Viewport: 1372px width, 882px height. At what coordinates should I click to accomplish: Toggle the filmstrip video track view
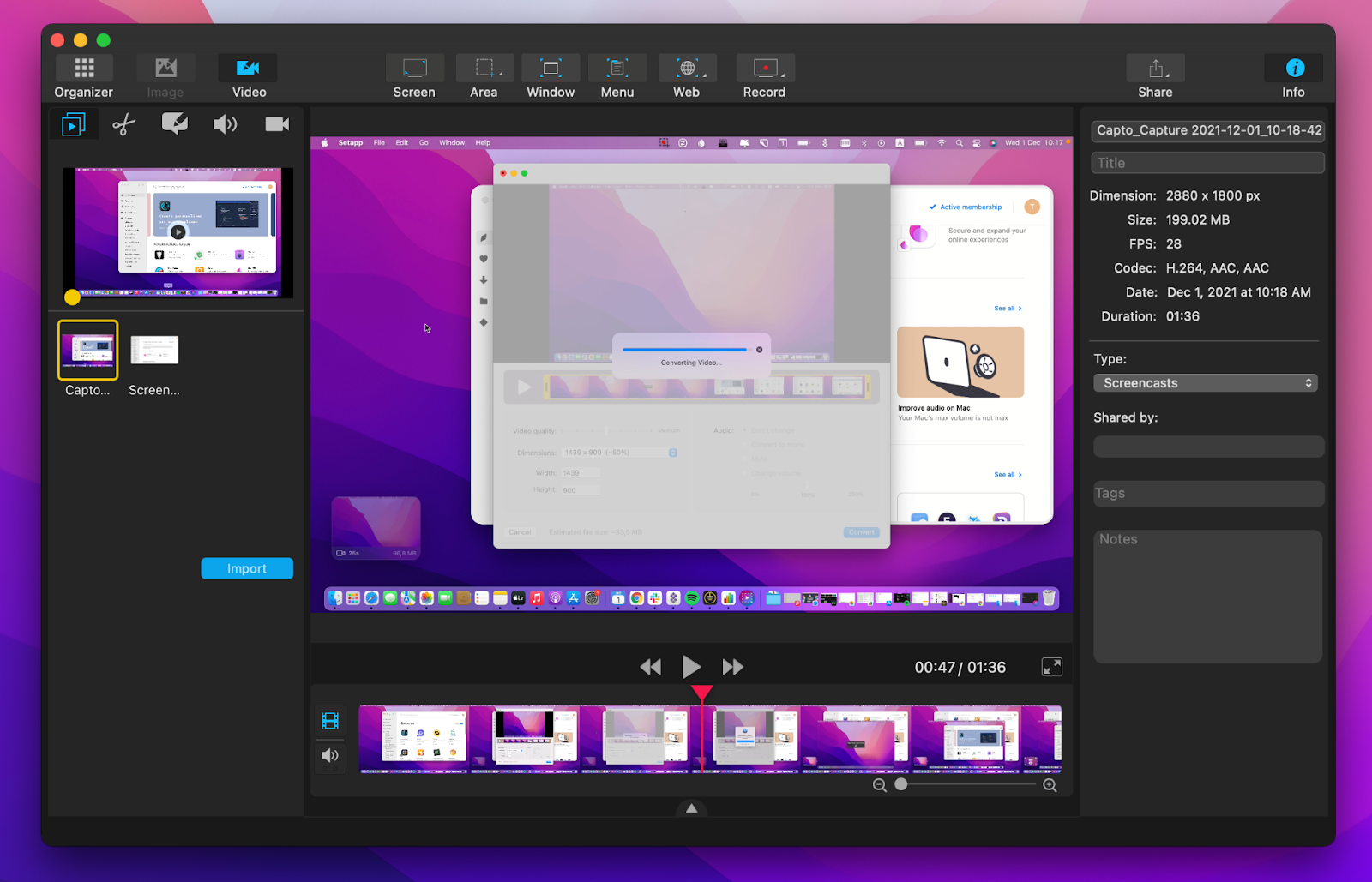coord(329,720)
